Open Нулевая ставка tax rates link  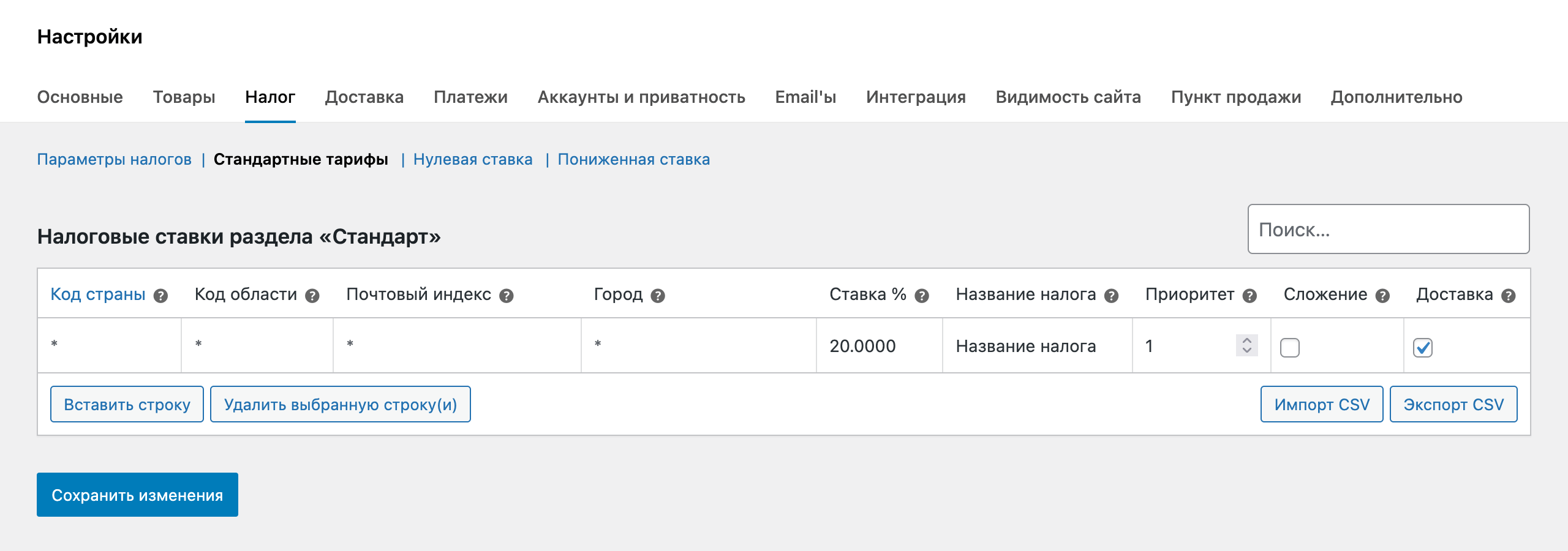473,160
